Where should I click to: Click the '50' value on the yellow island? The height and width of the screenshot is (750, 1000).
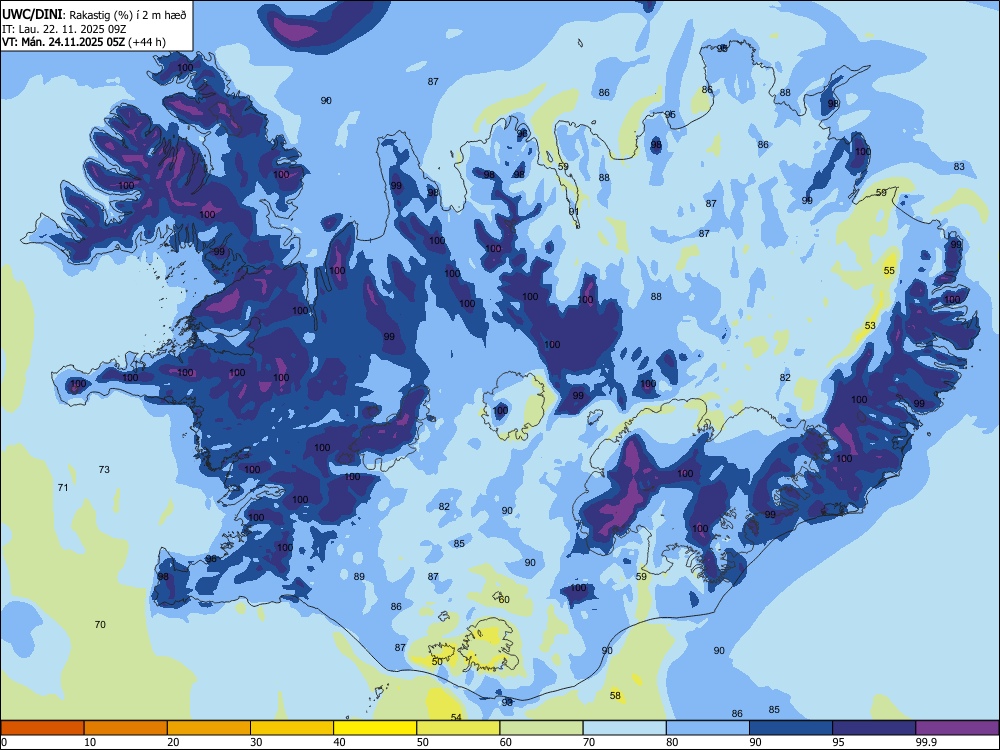[x=437, y=661]
